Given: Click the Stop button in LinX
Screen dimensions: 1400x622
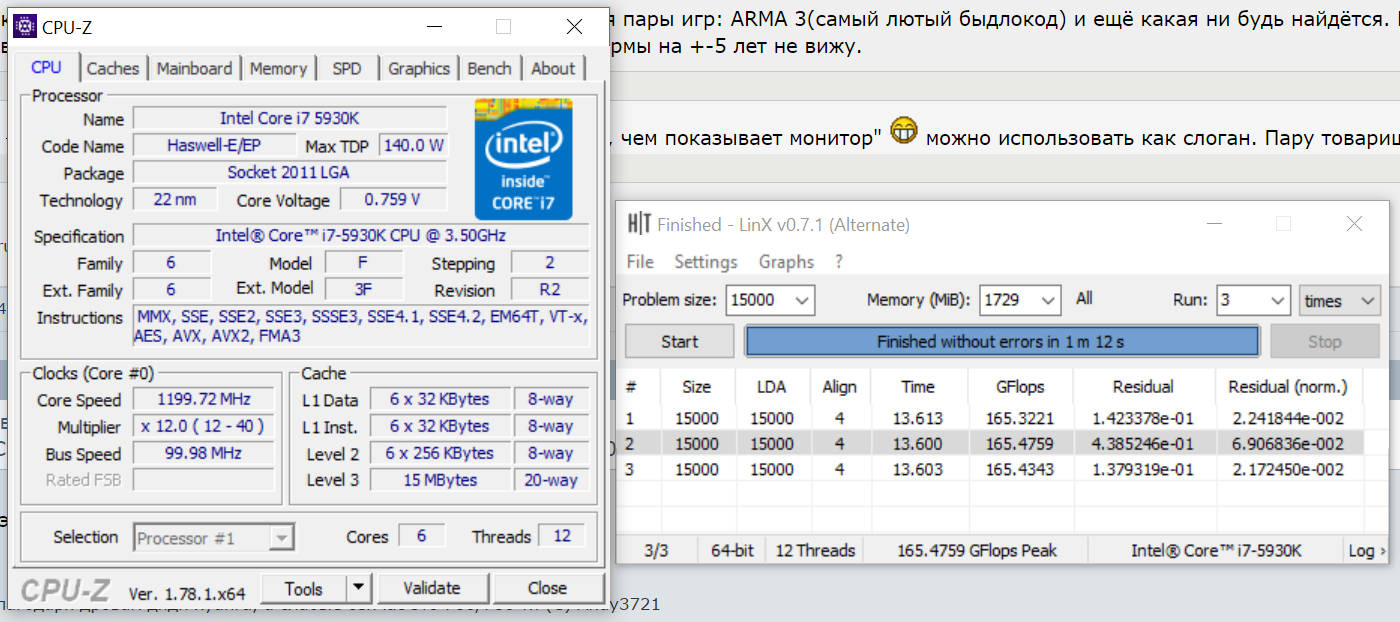Looking at the screenshot, I should pos(1324,342).
